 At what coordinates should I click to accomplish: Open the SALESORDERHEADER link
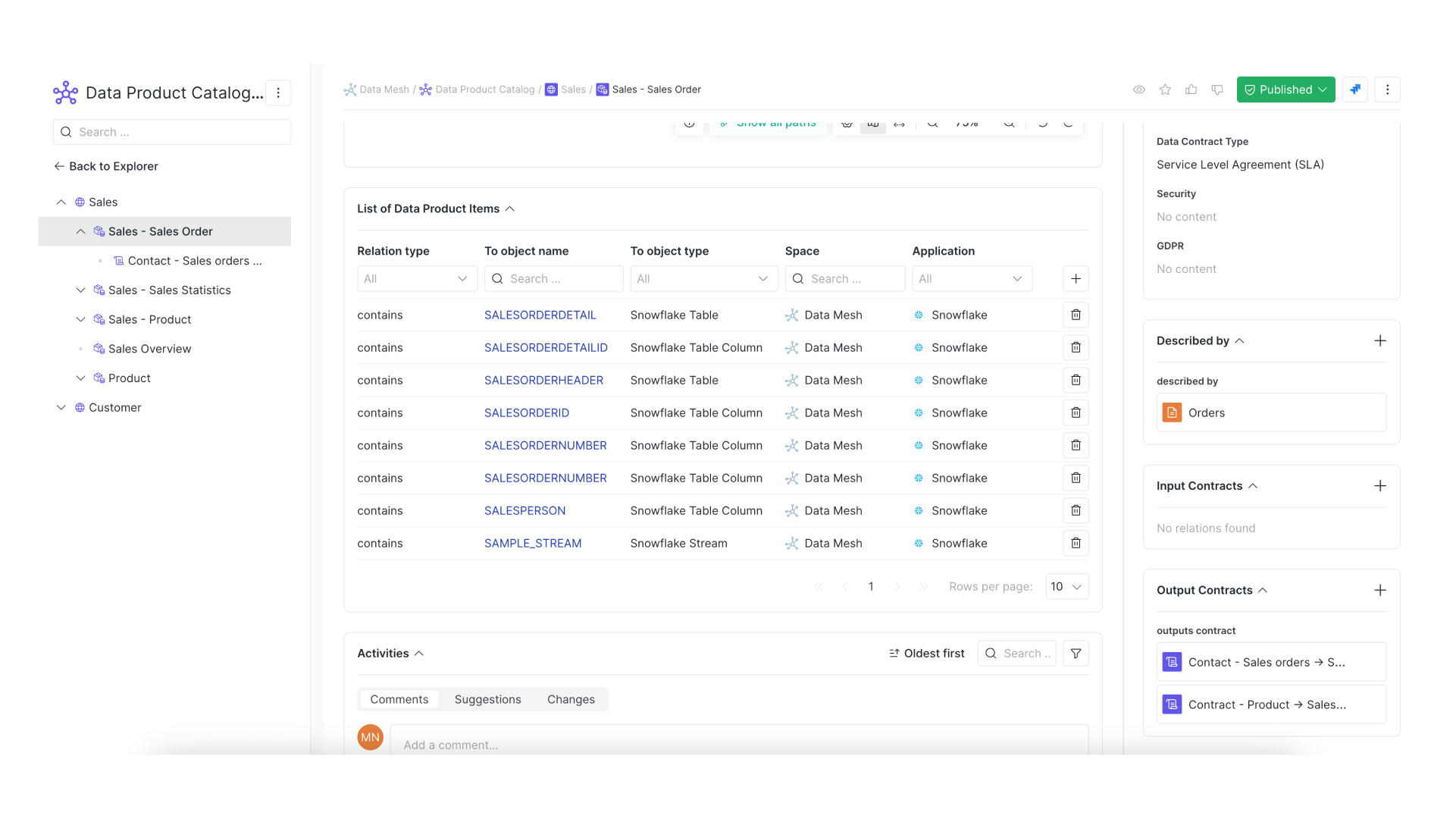[543, 380]
